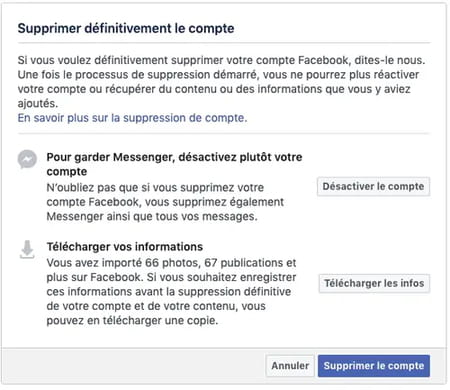Click the download arrow icon
The height and width of the screenshot is (390, 450).
pos(27,249)
